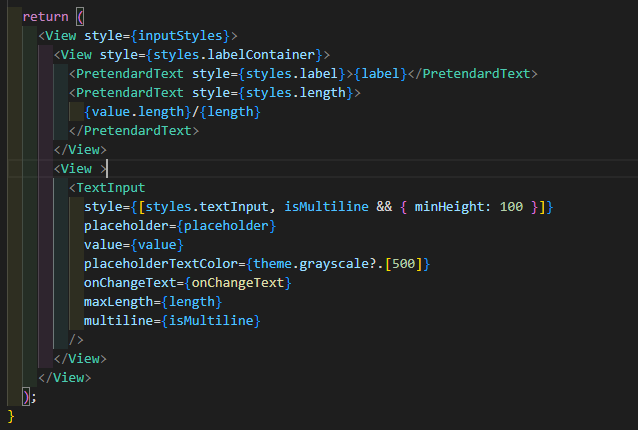Click the 'onChangeText={onChangeText}' attribute line
This screenshot has height=430, width=638.
click(188, 283)
